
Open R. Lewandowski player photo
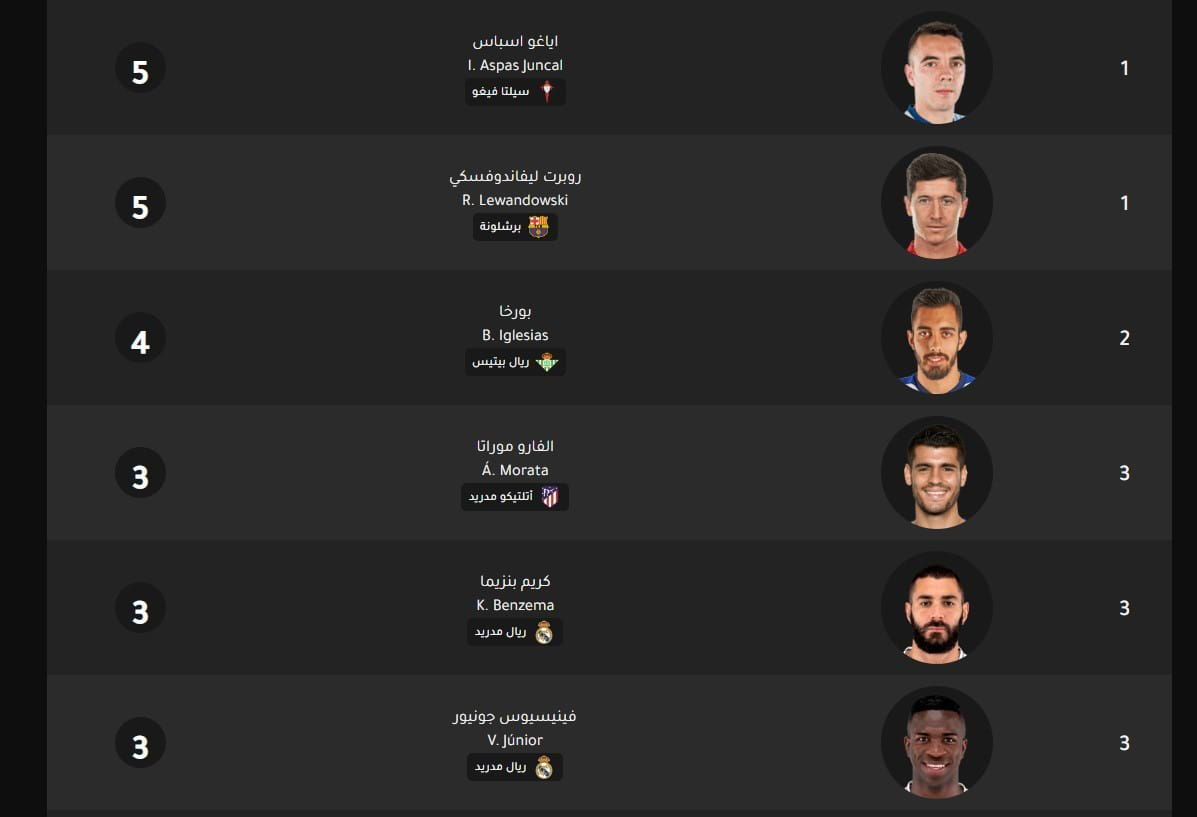[x=937, y=203]
